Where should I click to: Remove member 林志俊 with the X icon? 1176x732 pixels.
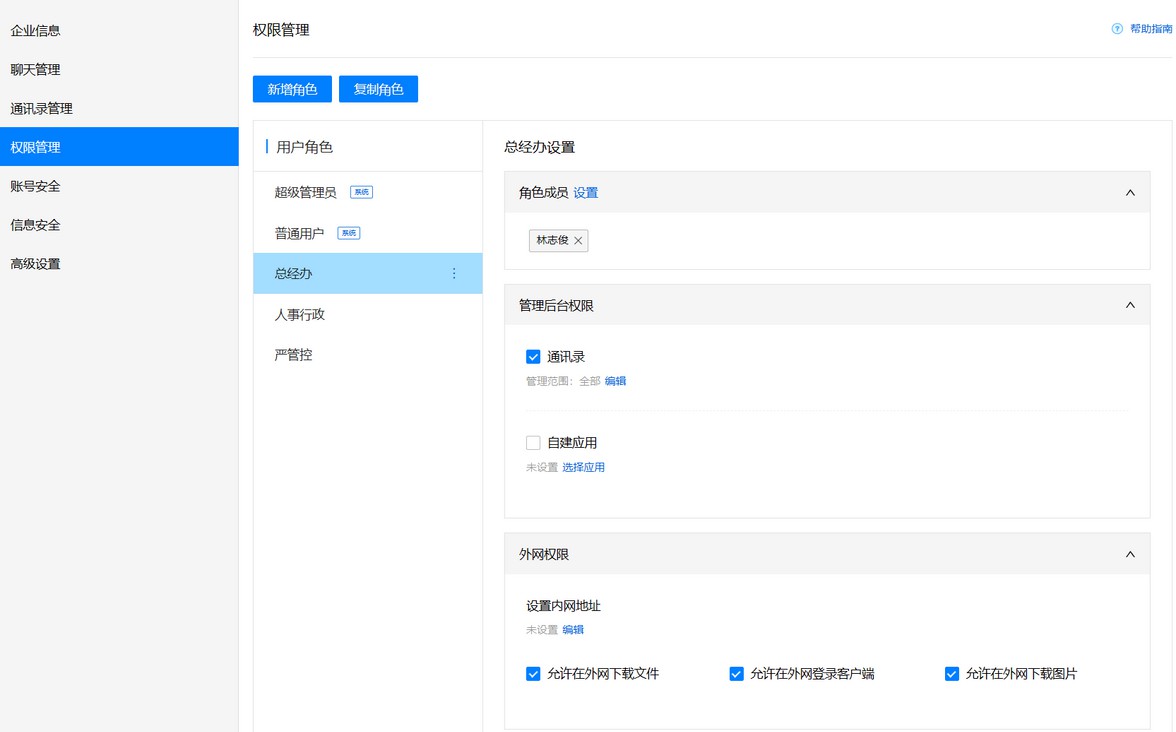click(578, 241)
